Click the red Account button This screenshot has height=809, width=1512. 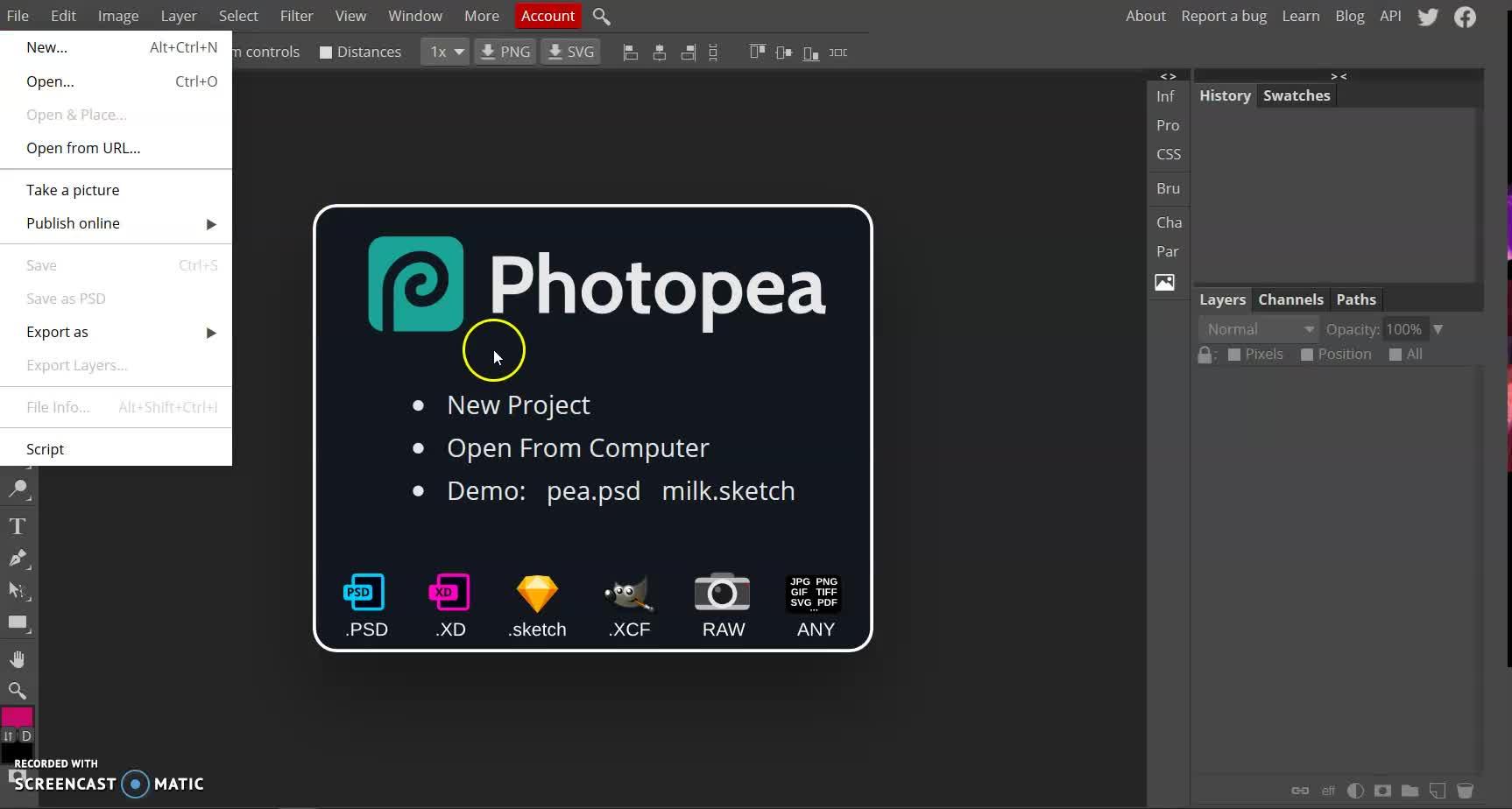[548, 16]
